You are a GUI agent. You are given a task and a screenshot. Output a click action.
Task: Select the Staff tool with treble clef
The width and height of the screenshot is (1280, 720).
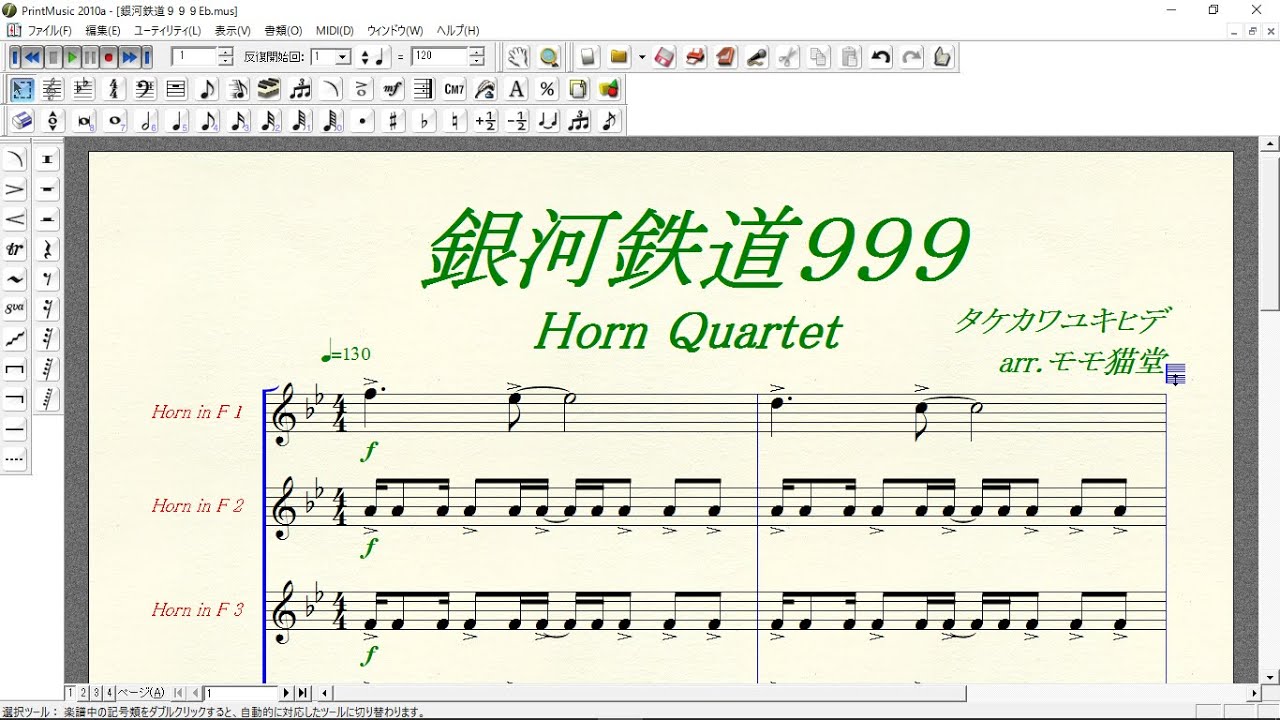52,89
